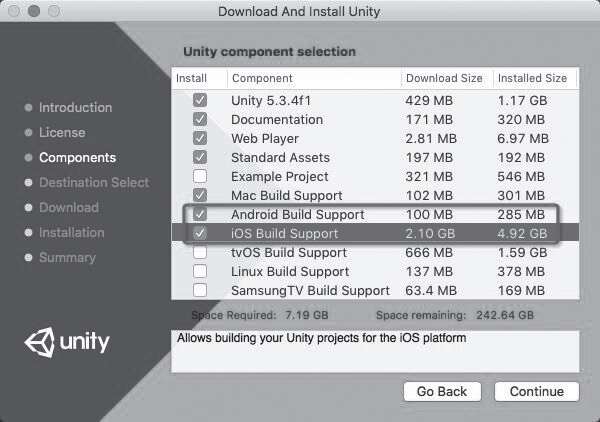Click the 546 MB installed size cell
Viewport: 600px width, 422px height.
[521, 176]
